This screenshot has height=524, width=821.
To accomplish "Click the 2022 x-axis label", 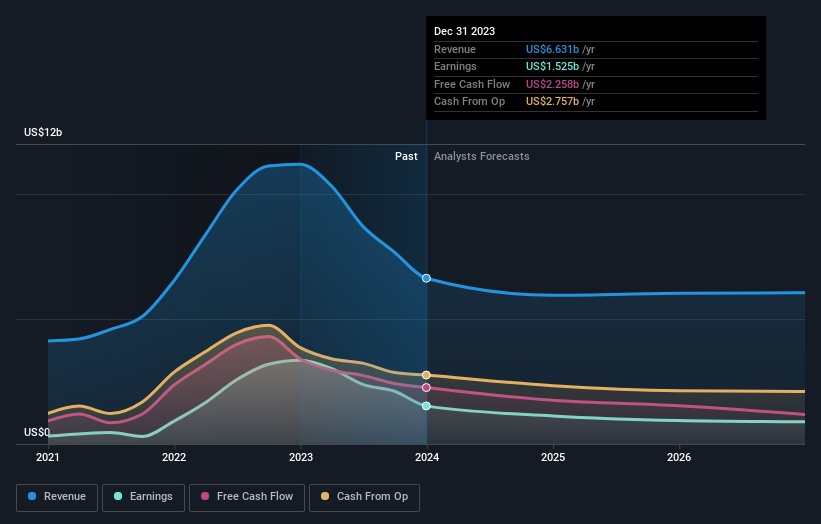I will click(174, 458).
